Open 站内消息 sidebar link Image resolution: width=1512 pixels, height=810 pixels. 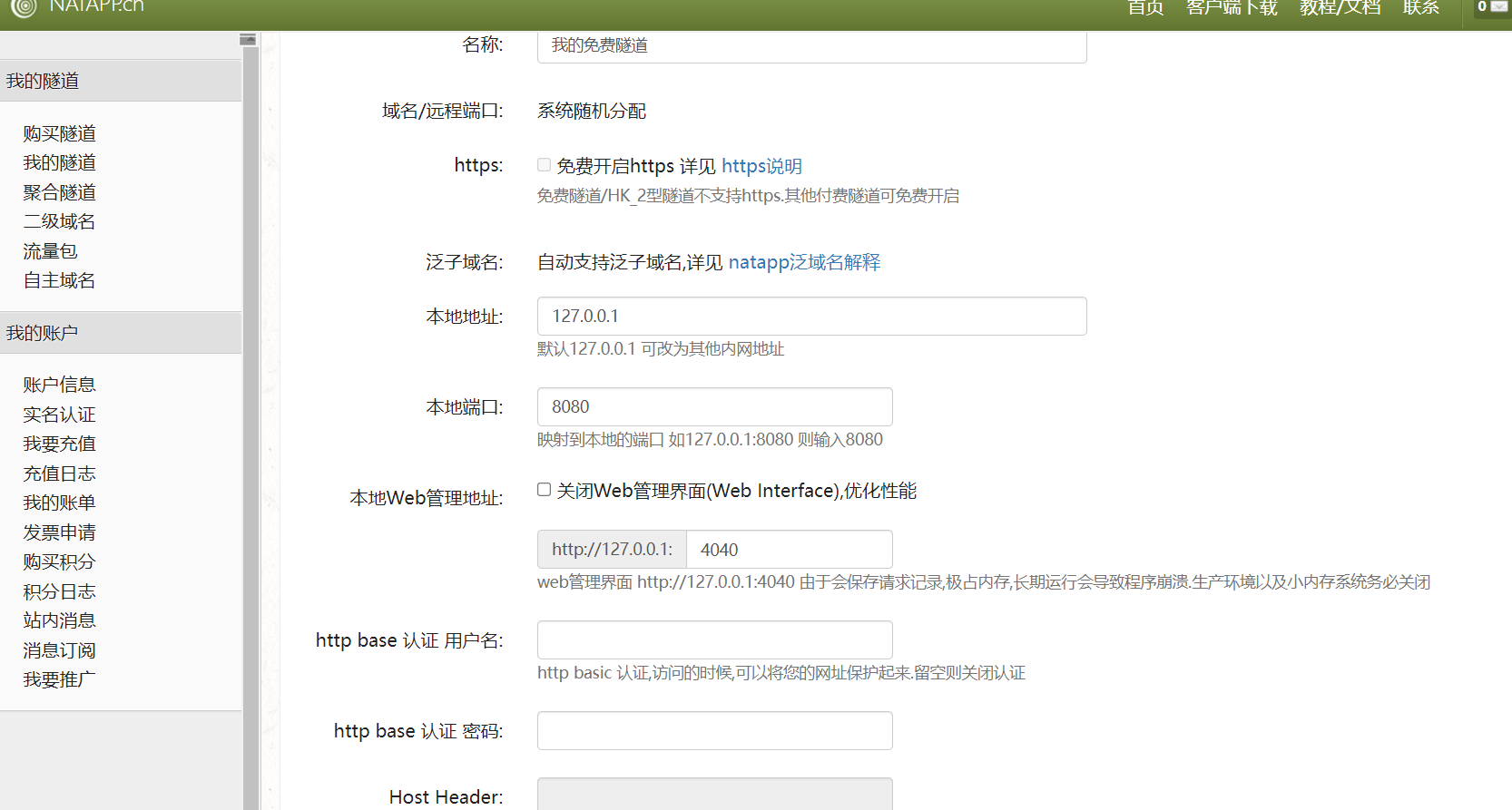point(59,620)
